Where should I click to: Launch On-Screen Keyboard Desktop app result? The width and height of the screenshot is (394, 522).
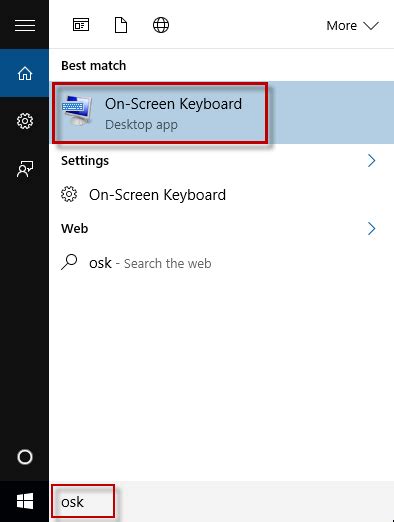pos(222,113)
